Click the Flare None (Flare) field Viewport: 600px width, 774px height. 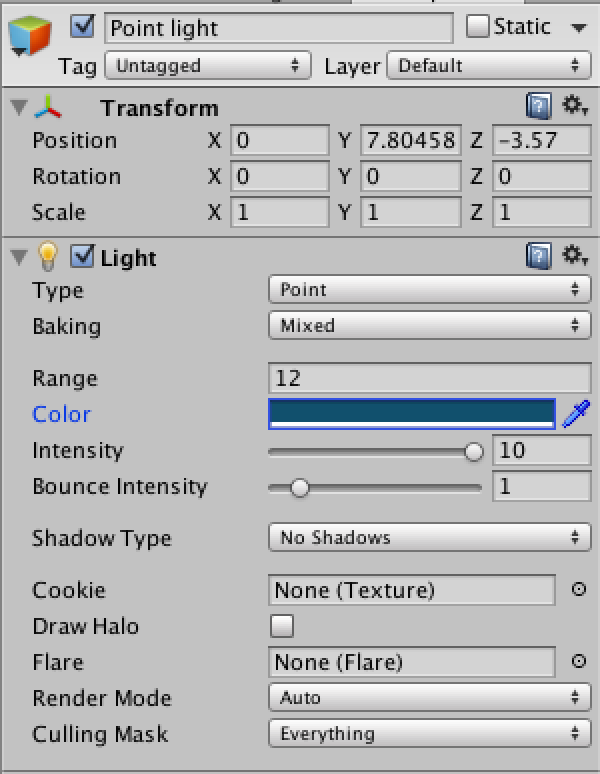coord(412,662)
